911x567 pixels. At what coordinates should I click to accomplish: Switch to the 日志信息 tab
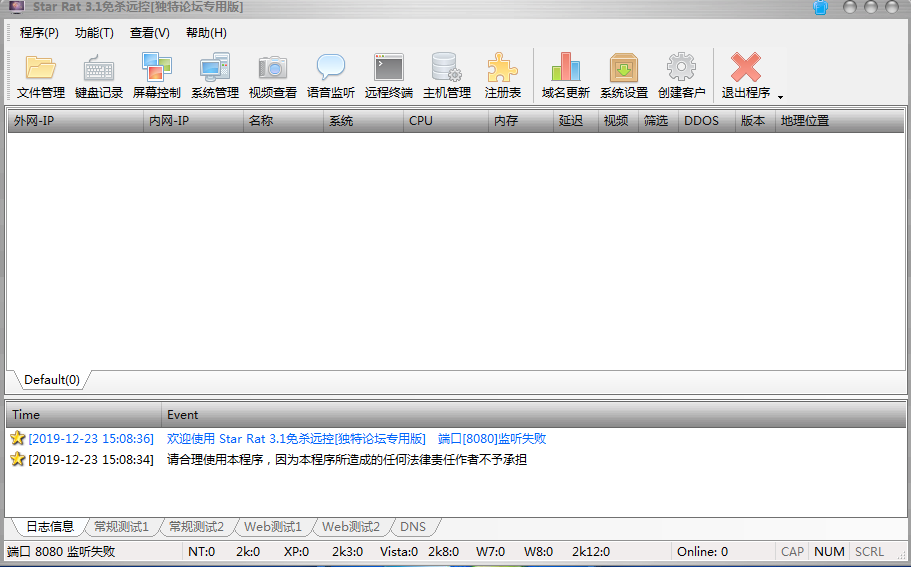50,526
